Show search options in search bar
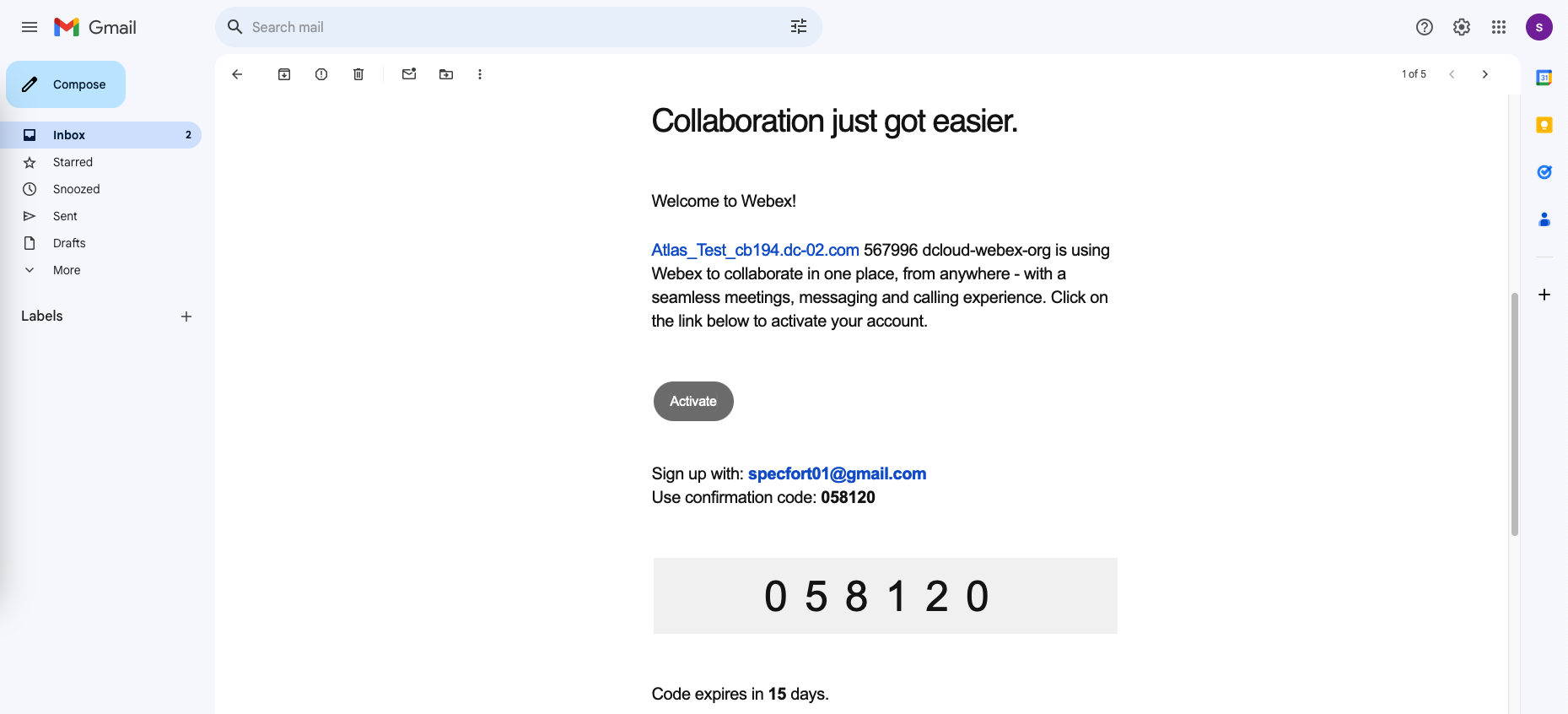The image size is (1568, 714). (799, 27)
